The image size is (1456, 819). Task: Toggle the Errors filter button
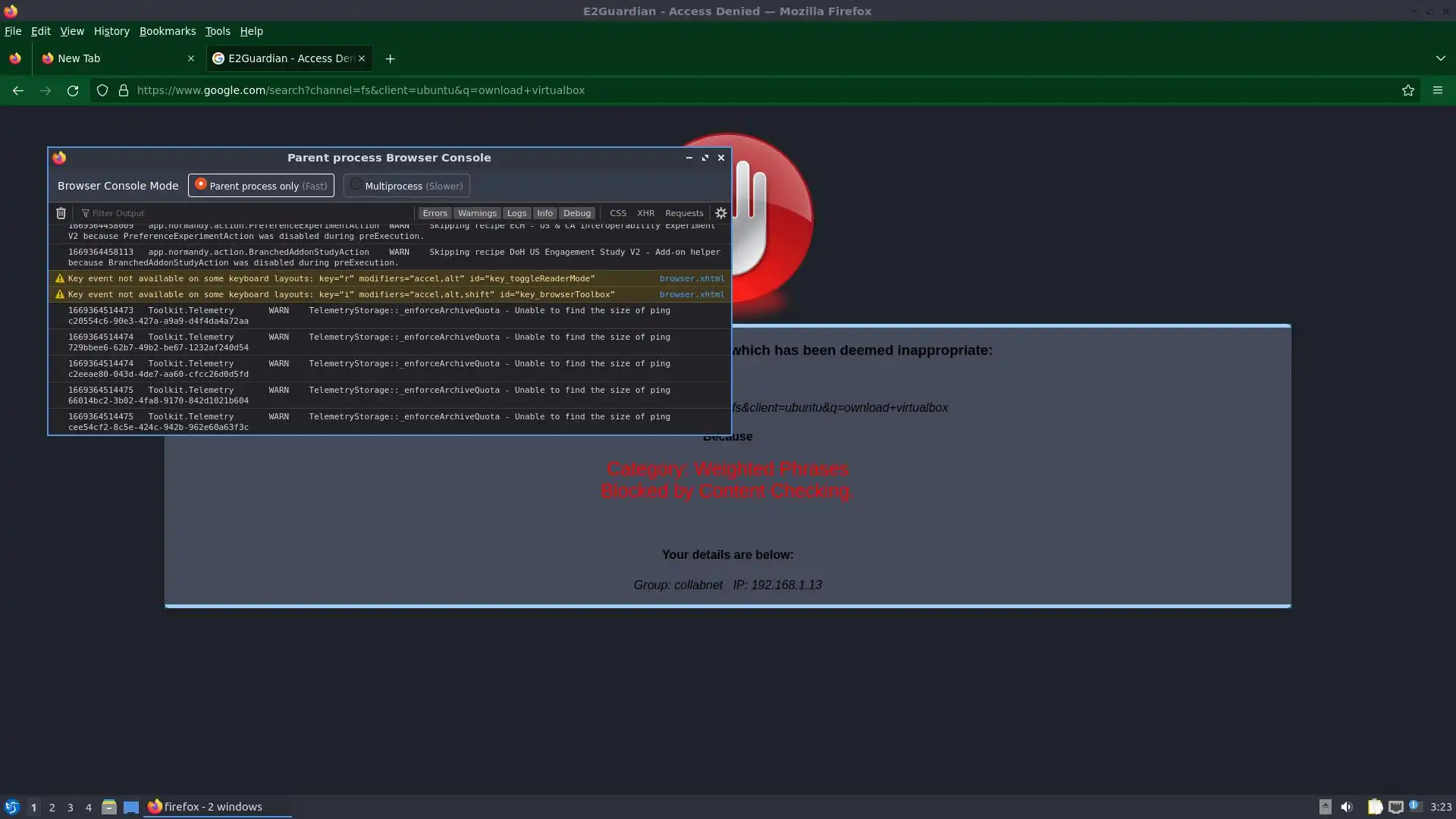435,213
